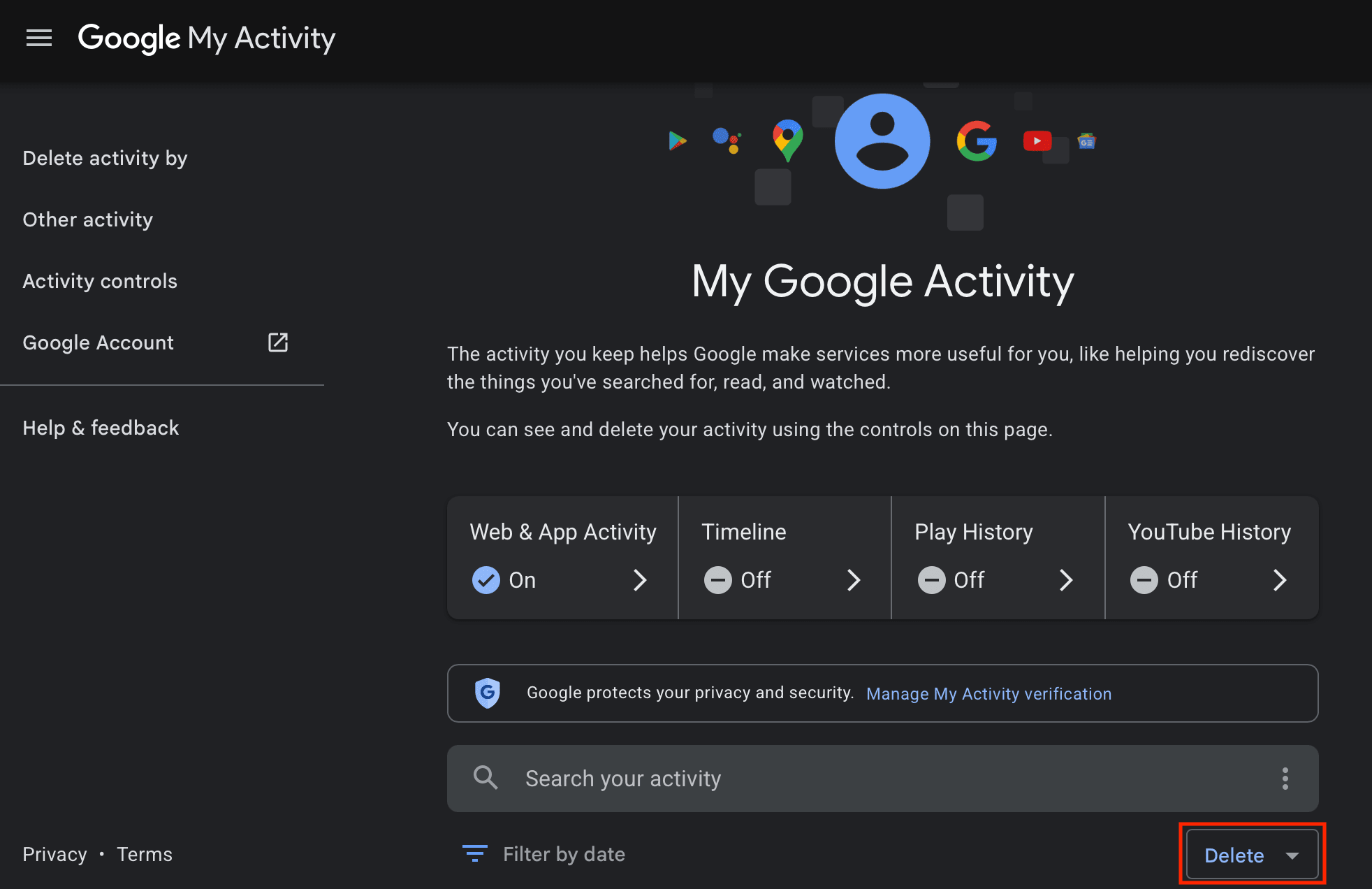This screenshot has width=1372, height=889.
Task: Open the Terms link
Action: click(145, 854)
